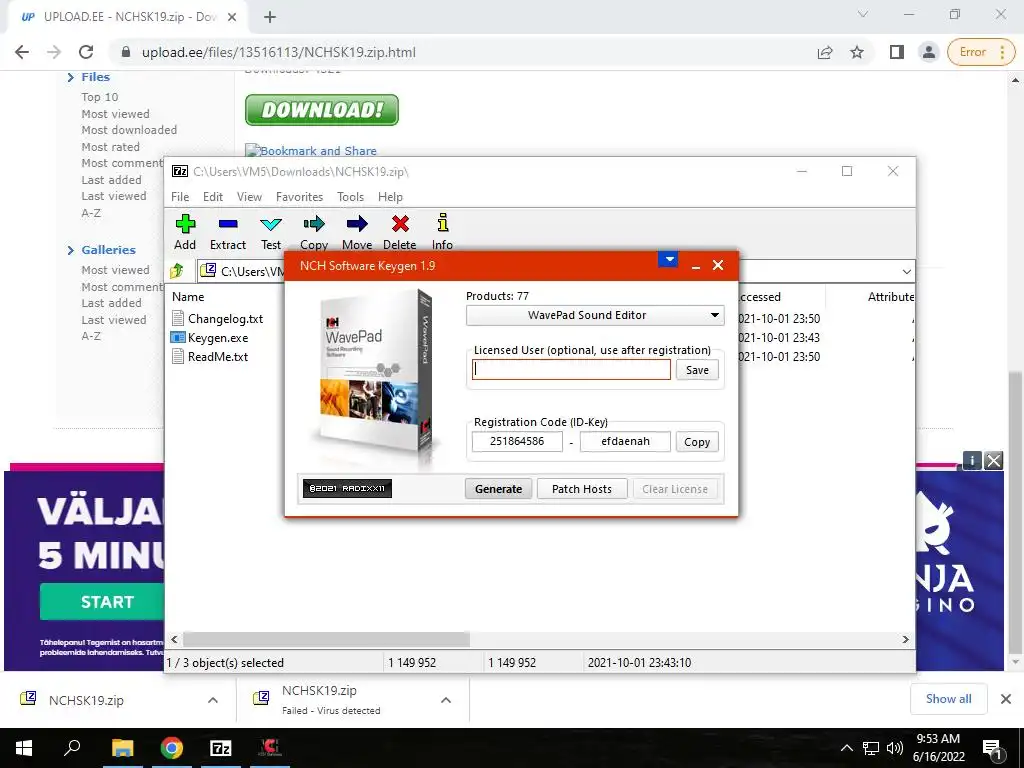Open the Edit menu in 7-Zip

212,197
